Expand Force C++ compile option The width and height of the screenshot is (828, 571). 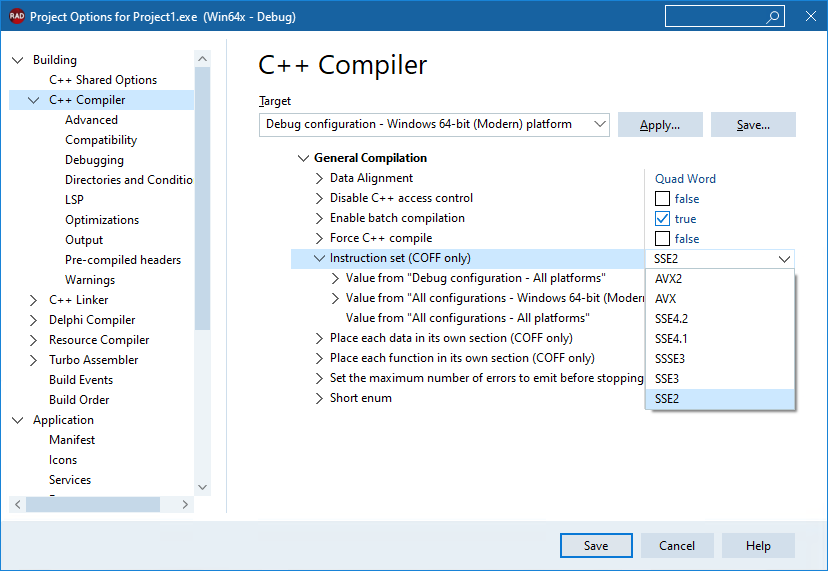tap(319, 238)
